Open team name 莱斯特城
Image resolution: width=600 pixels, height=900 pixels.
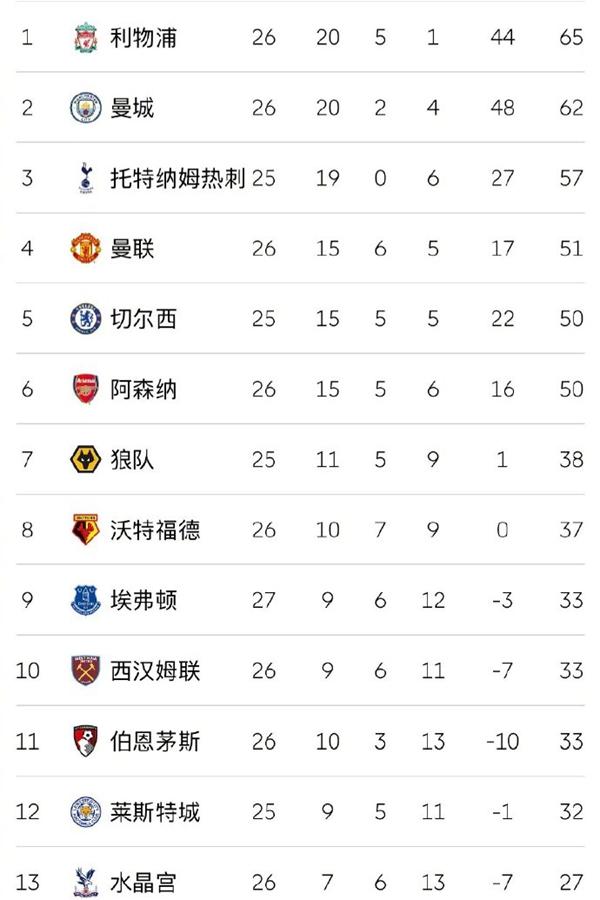click(x=155, y=812)
